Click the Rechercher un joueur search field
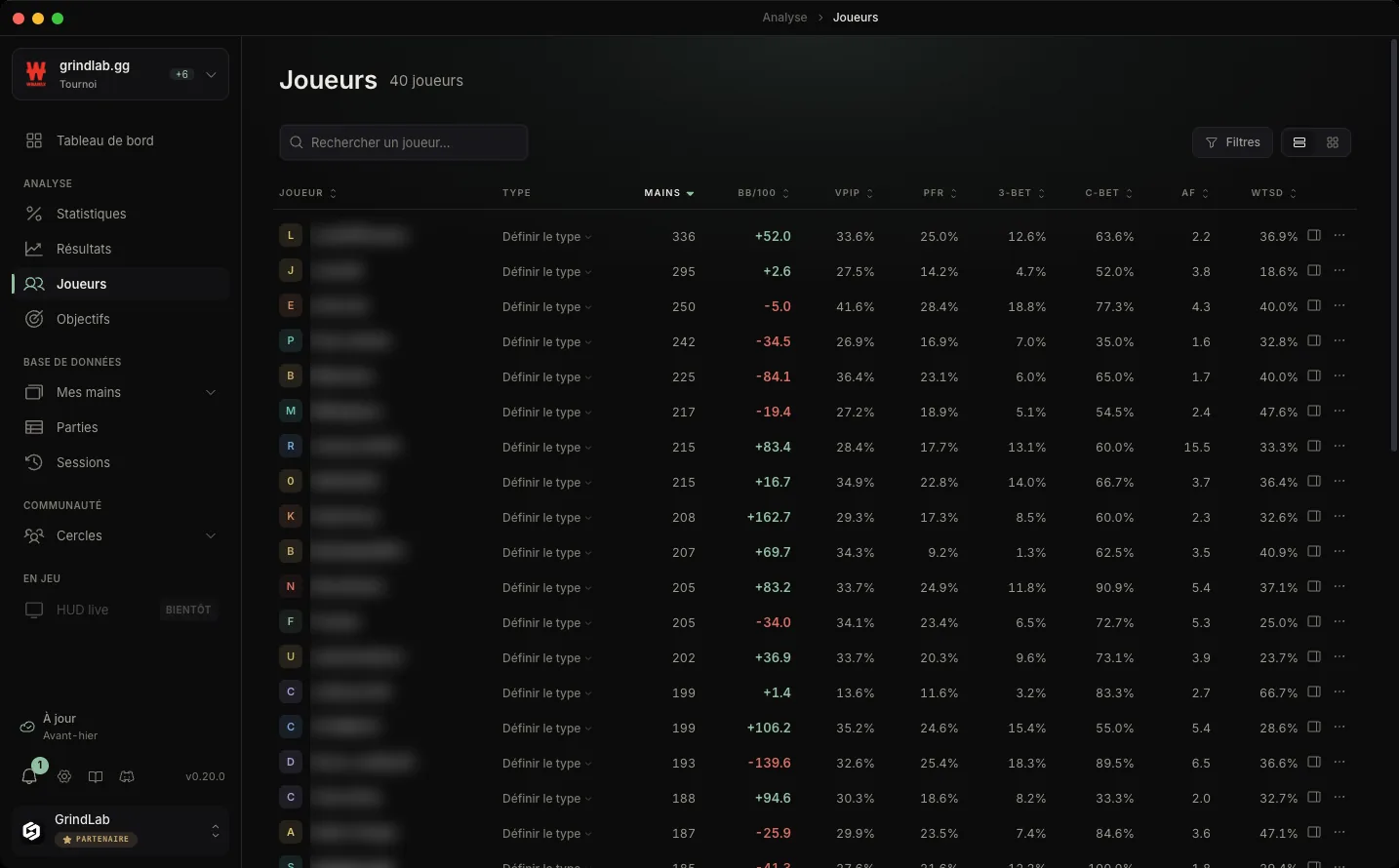The height and width of the screenshot is (868, 1399). pyautogui.click(x=404, y=142)
